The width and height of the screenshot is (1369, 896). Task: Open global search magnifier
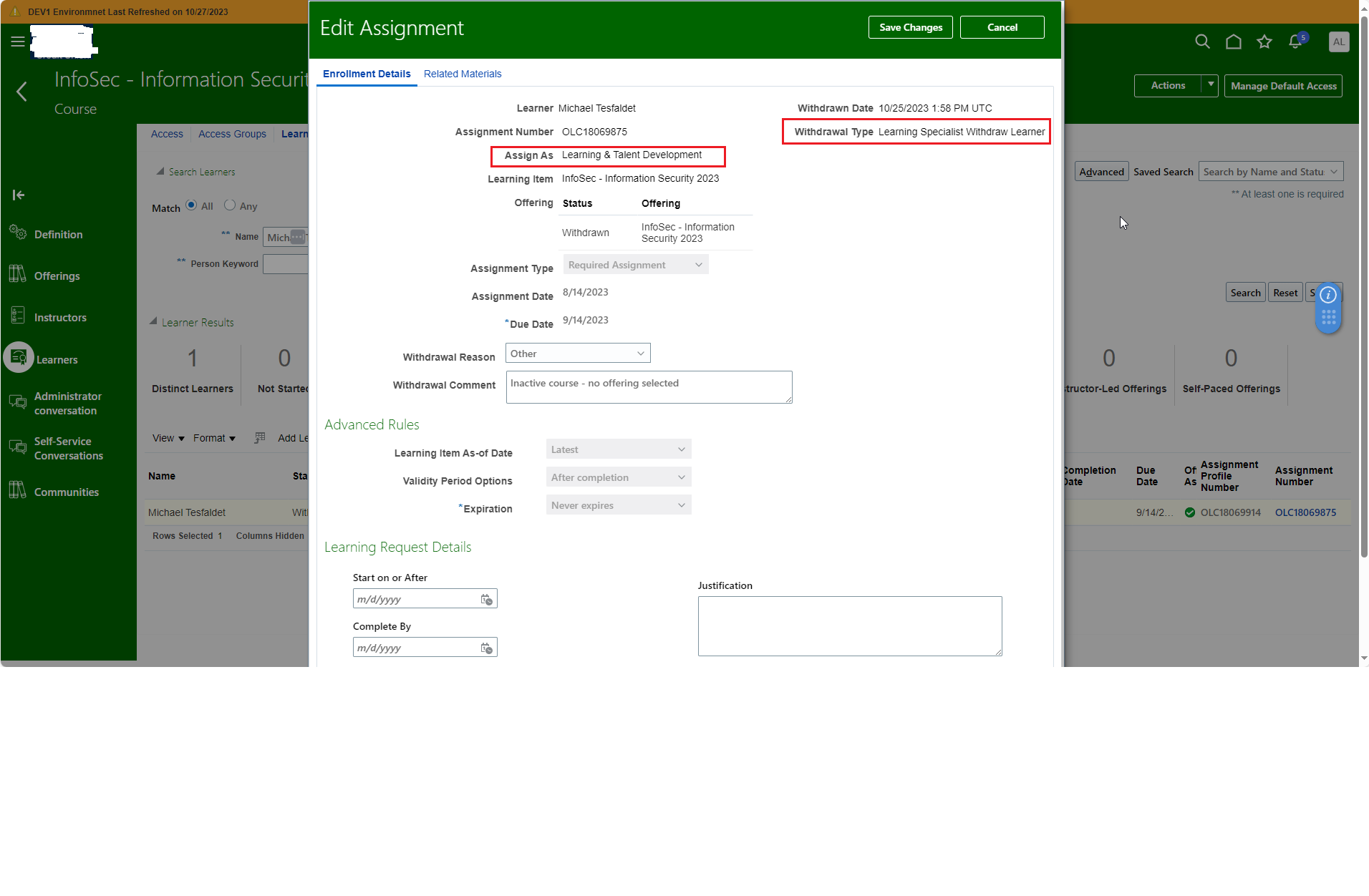[1202, 42]
